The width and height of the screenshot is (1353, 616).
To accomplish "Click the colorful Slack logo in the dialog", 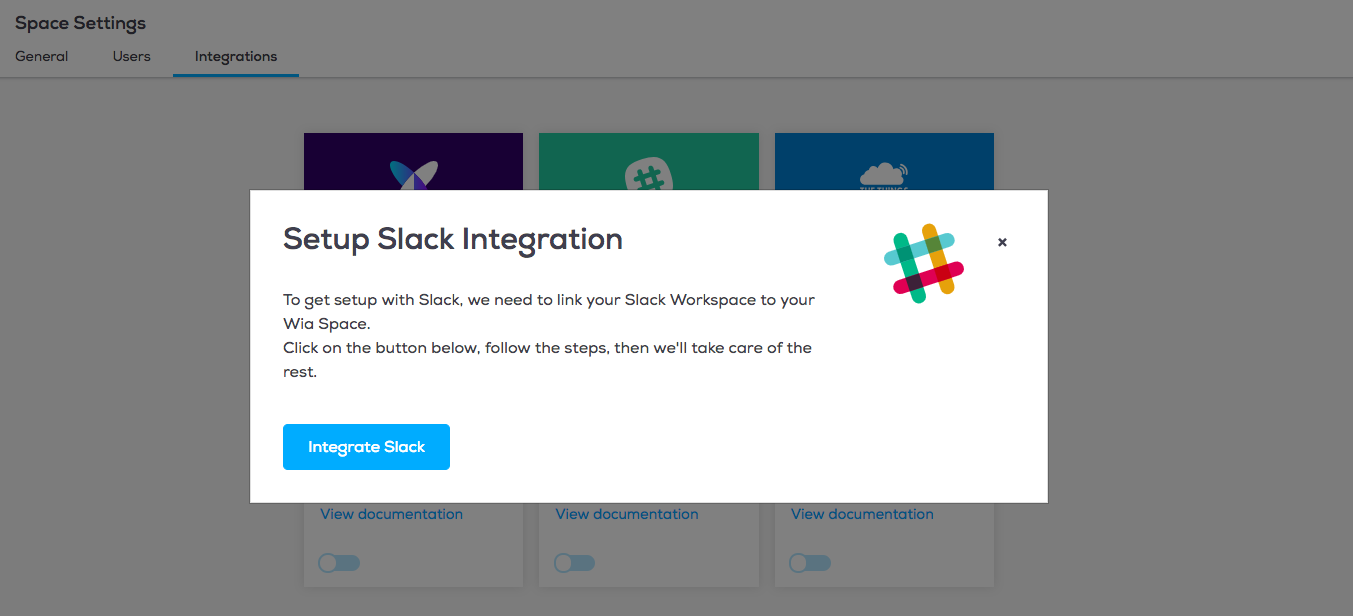I will (924, 263).
